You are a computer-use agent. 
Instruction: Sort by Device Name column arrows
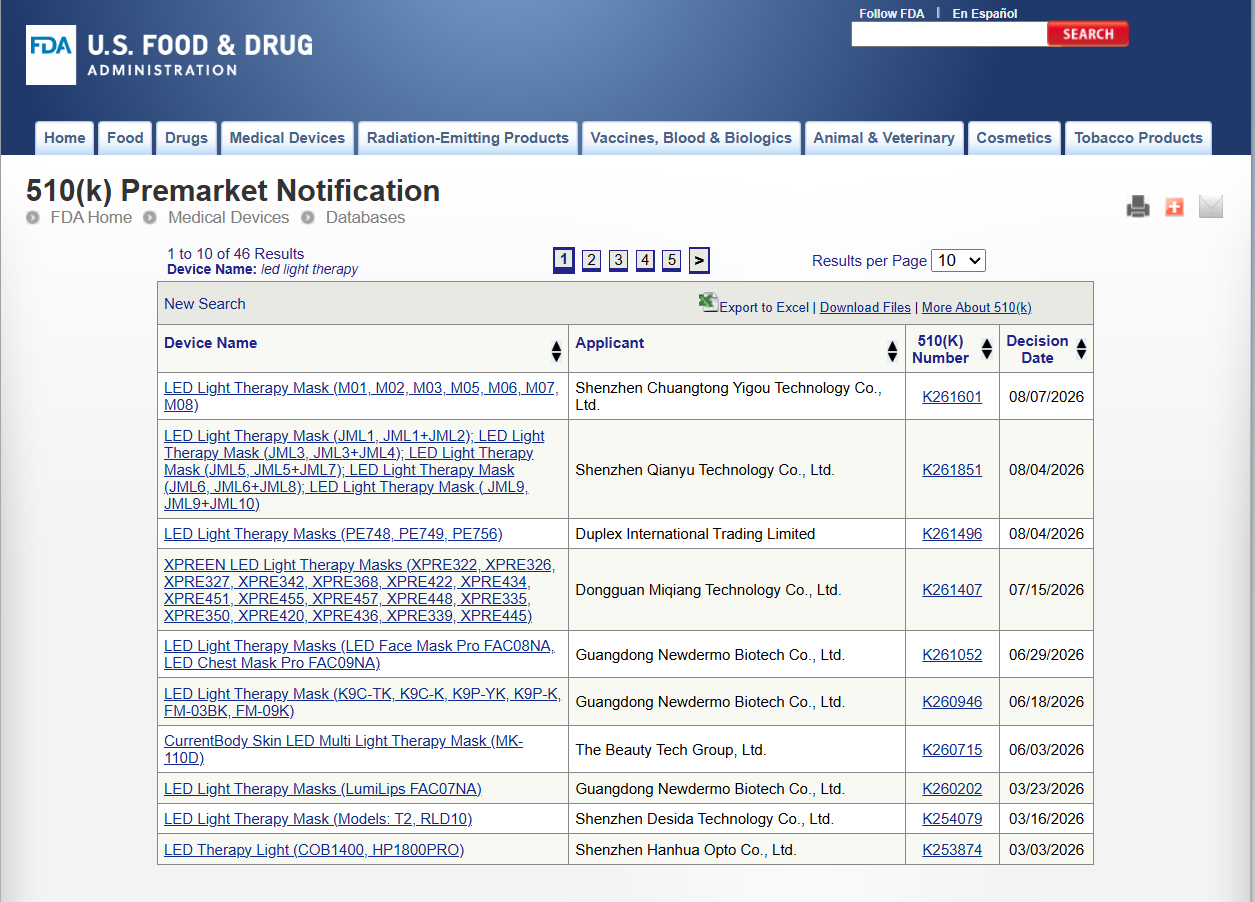click(x=557, y=351)
